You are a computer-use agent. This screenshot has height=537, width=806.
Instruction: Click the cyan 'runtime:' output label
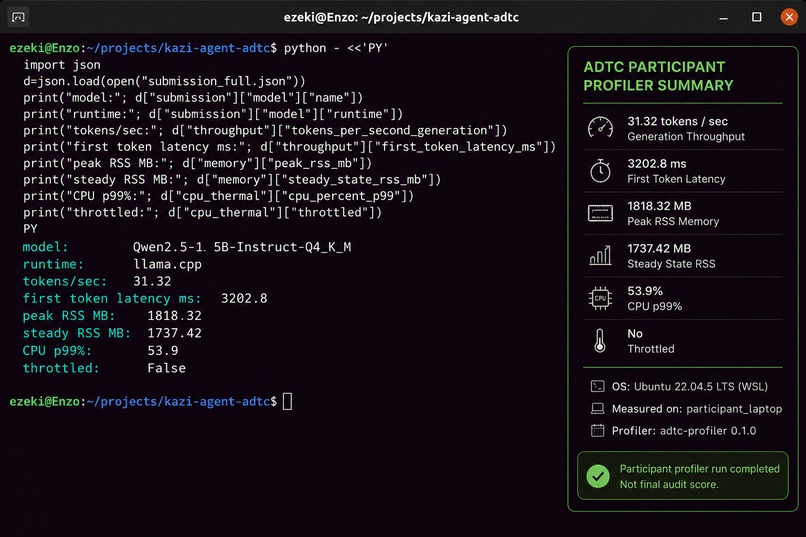click(53, 265)
